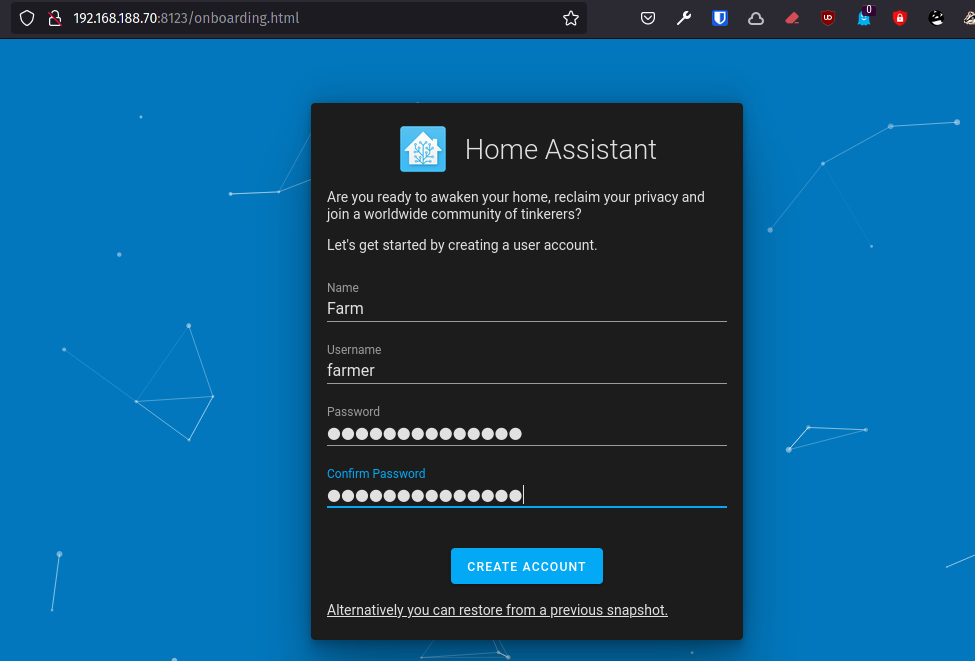The width and height of the screenshot is (975, 661).
Task: Open the Bitwarden extension
Action: click(720, 18)
